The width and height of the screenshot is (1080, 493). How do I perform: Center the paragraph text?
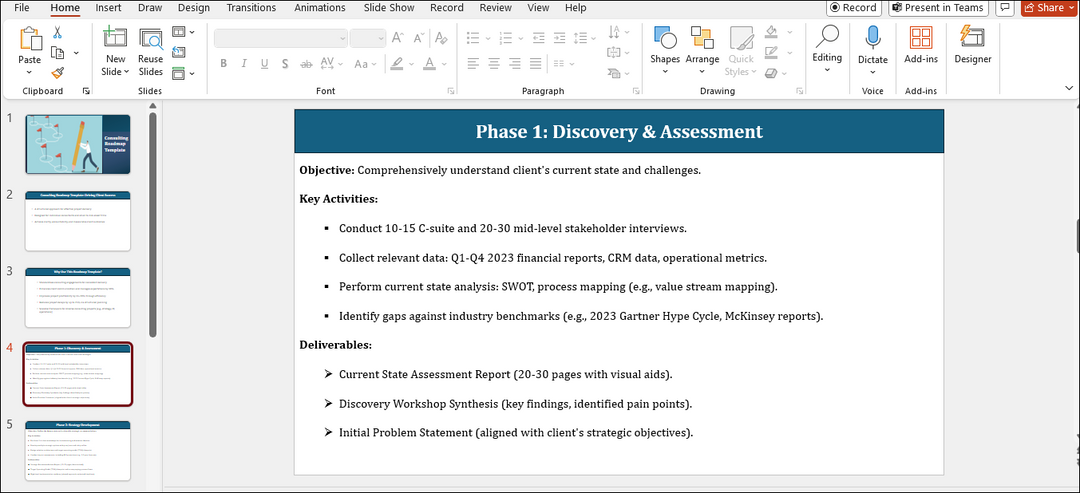coord(492,63)
